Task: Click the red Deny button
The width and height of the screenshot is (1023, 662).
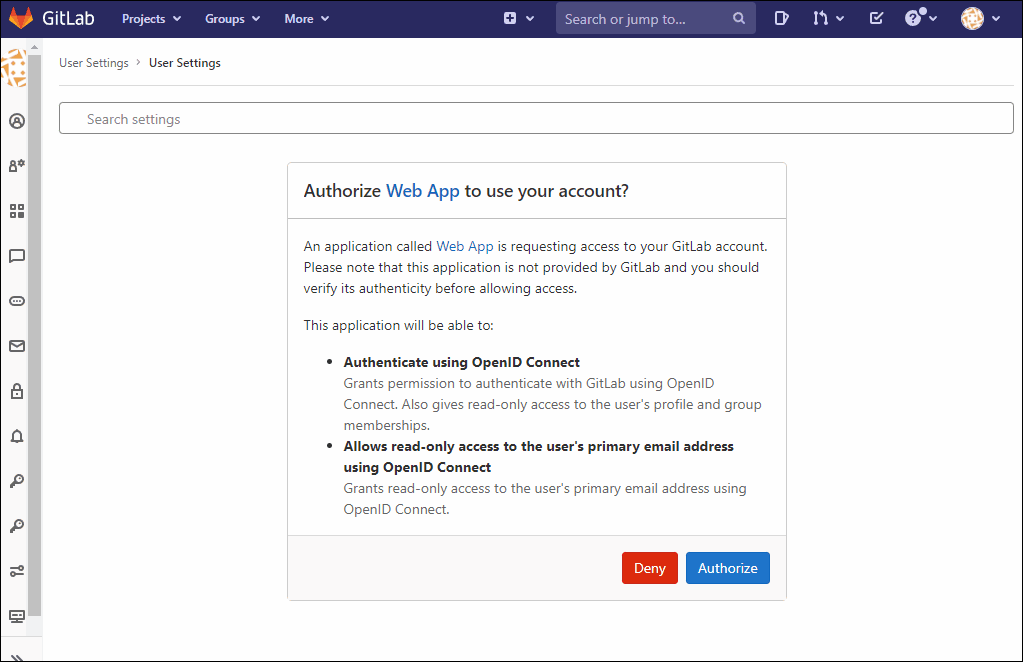Action: 650,567
